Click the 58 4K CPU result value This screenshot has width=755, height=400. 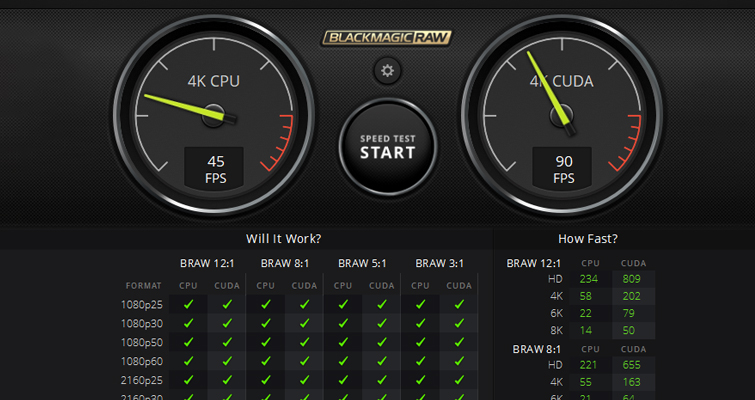587,296
